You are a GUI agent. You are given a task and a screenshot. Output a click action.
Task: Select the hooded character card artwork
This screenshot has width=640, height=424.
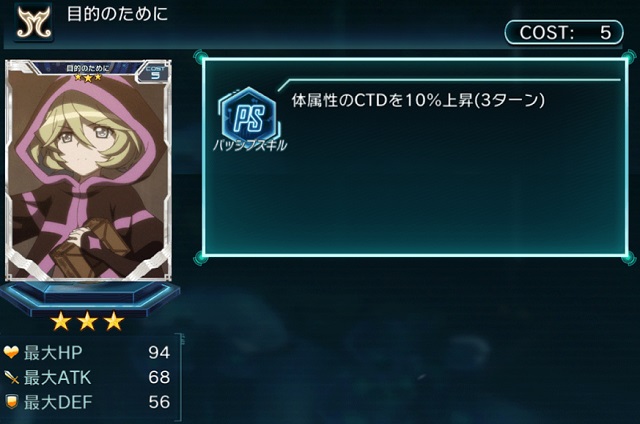[88, 171]
